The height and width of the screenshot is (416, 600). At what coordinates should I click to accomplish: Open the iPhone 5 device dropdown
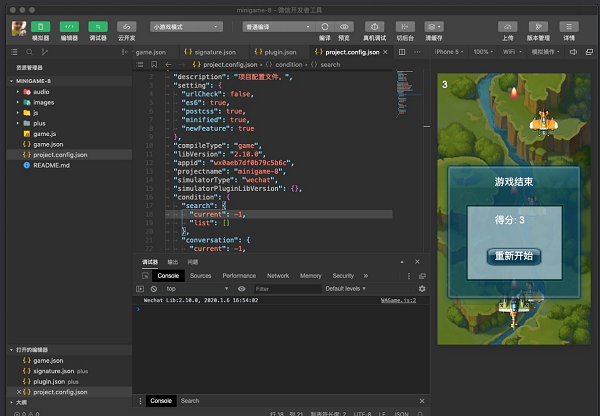448,52
